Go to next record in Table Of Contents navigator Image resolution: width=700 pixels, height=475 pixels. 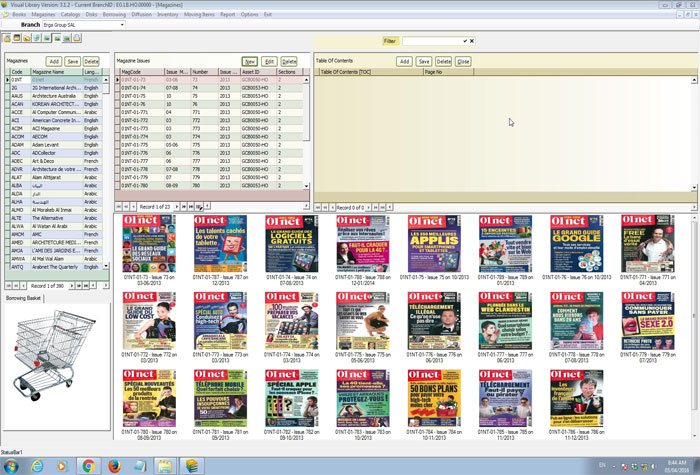(x=368, y=208)
